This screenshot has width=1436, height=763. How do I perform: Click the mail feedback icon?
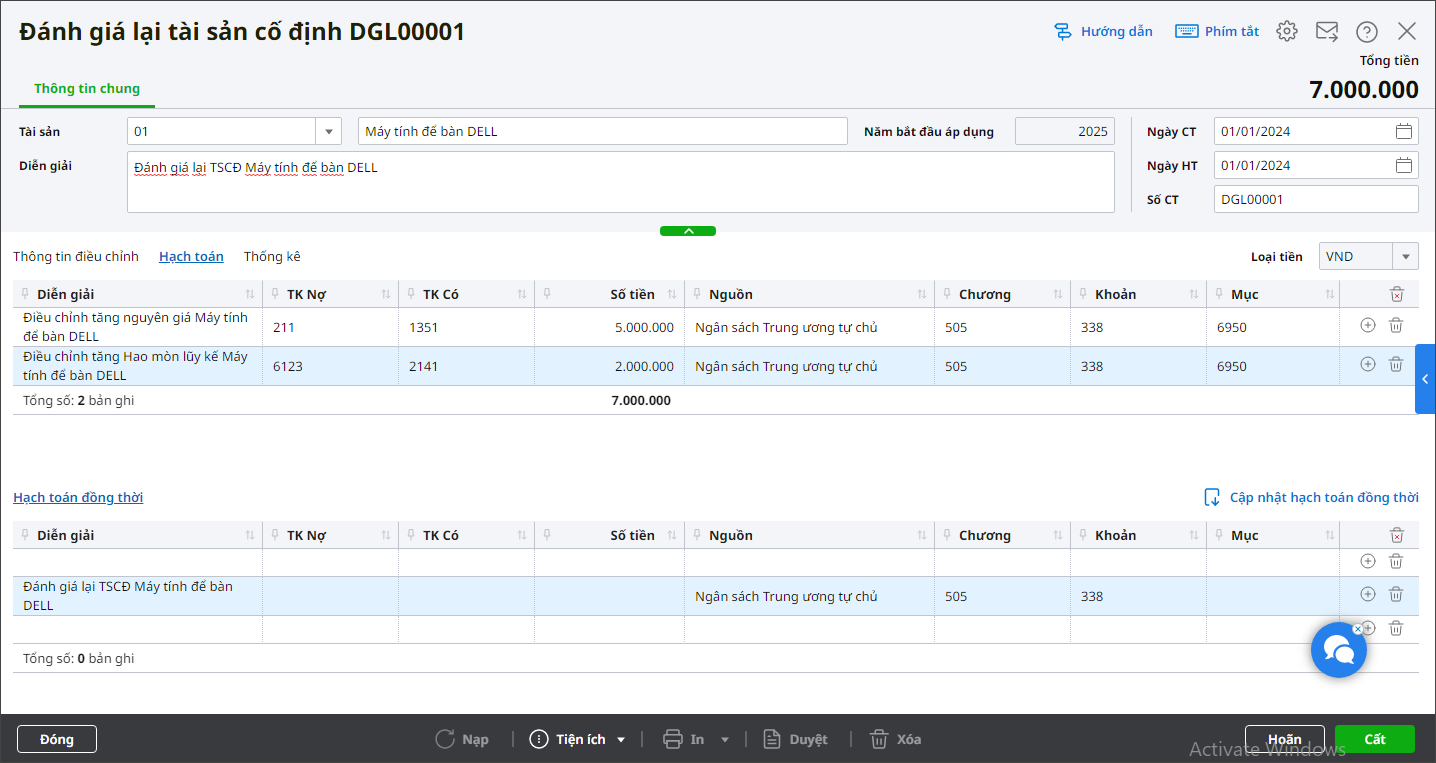1327,31
